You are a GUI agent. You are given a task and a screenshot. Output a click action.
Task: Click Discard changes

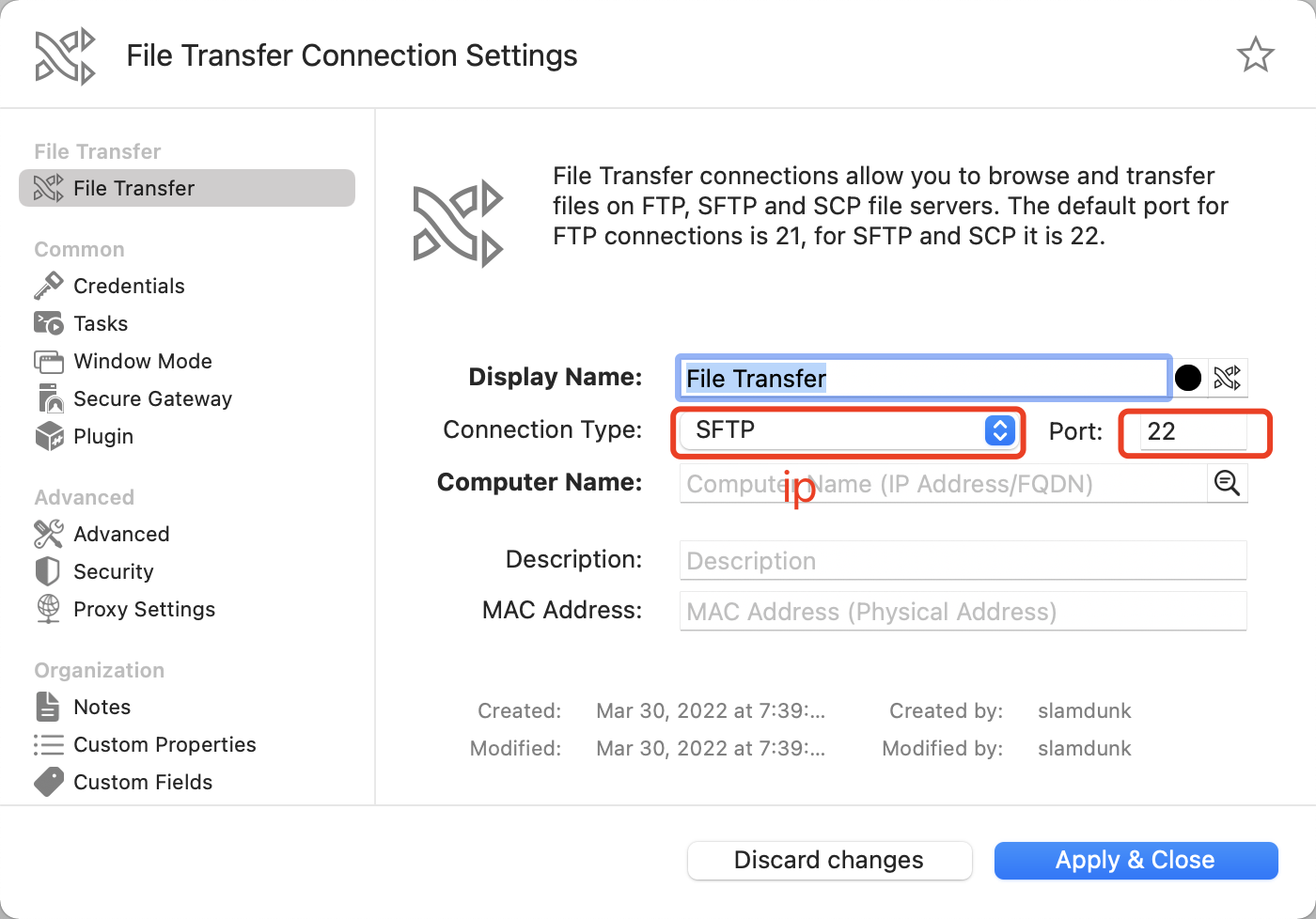(x=828, y=860)
